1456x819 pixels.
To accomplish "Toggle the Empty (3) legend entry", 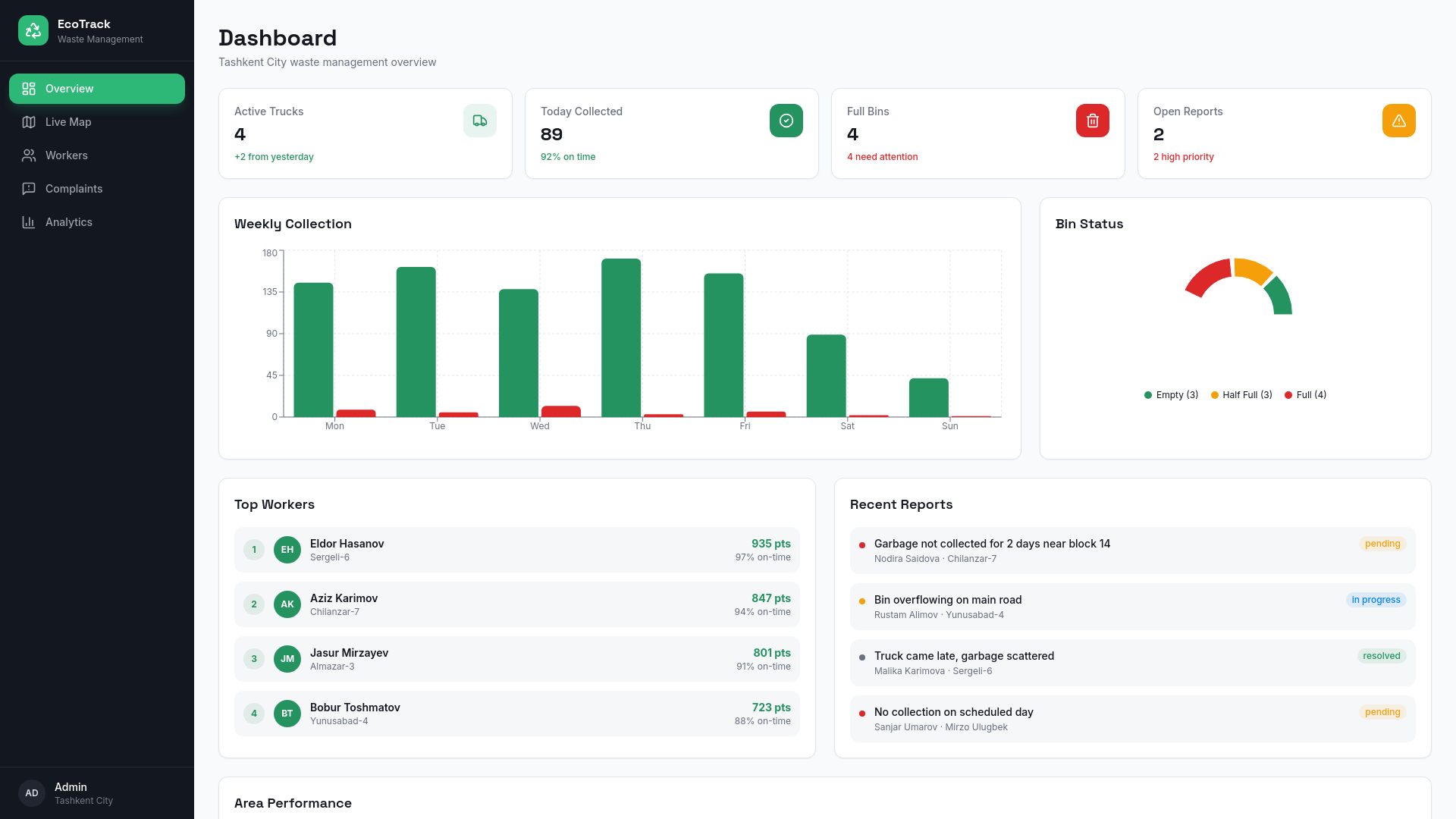I will click(x=1171, y=395).
